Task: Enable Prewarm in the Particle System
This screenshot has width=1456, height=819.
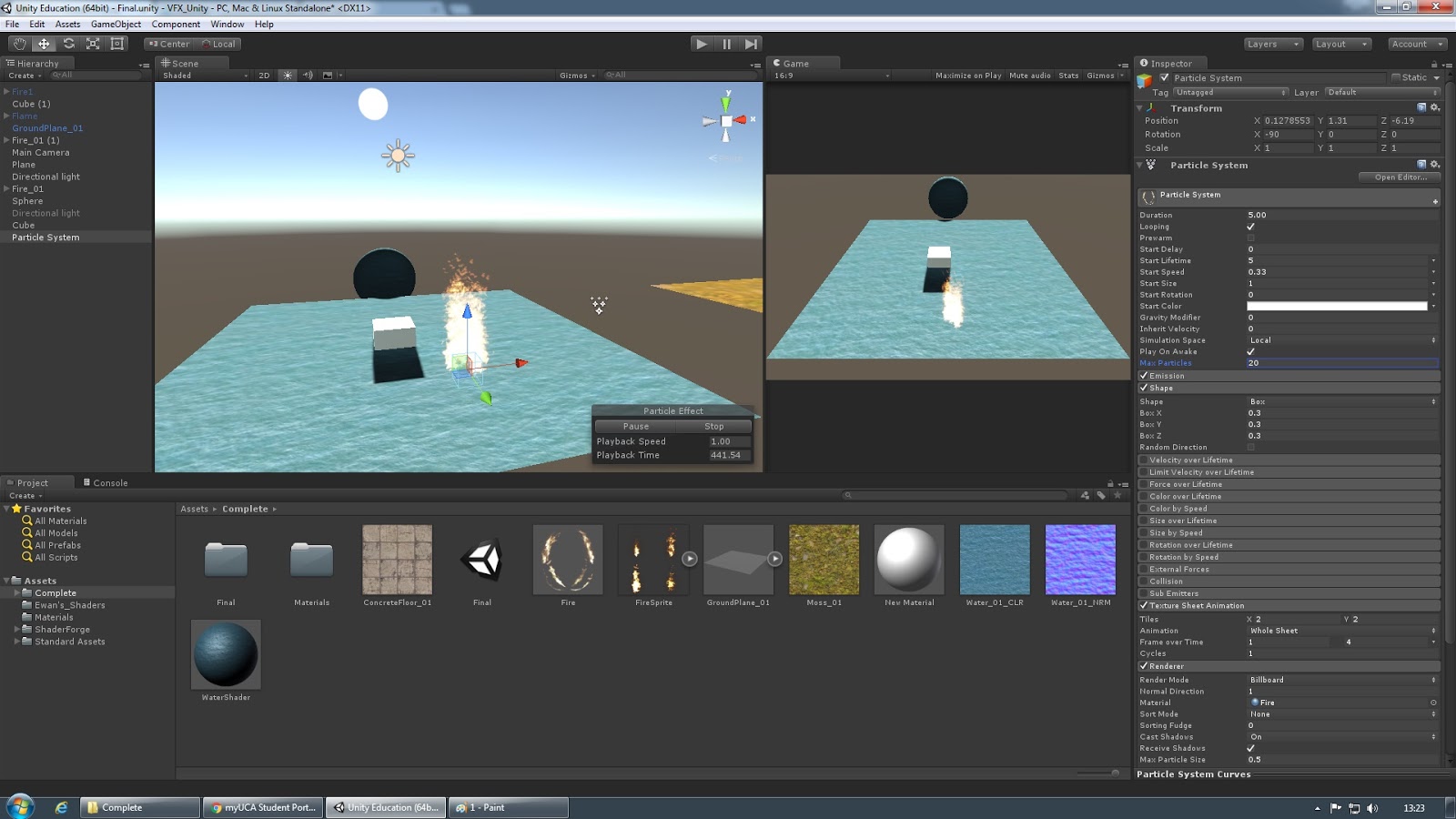Action: tap(1252, 238)
